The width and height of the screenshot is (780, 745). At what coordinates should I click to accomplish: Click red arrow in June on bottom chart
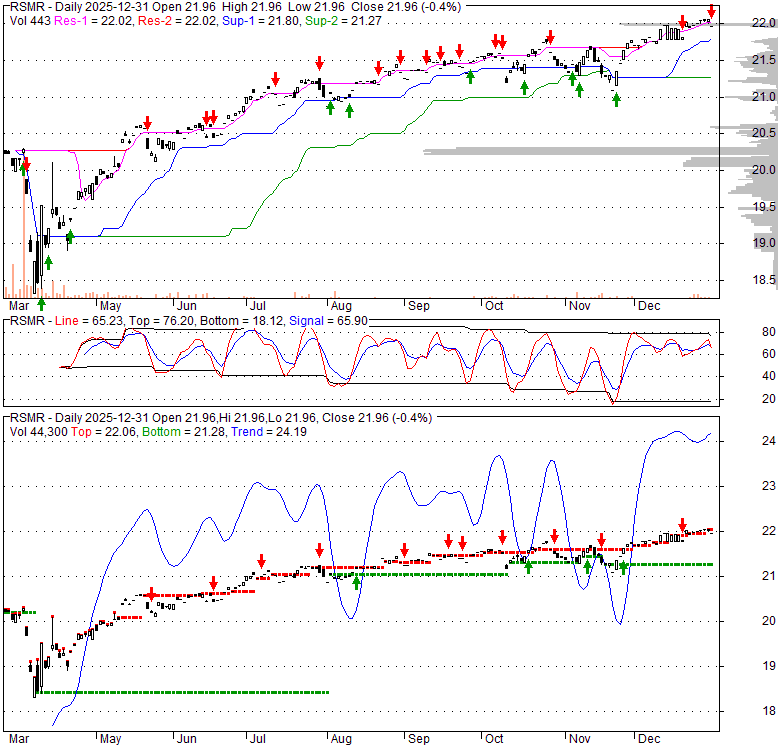[213, 582]
